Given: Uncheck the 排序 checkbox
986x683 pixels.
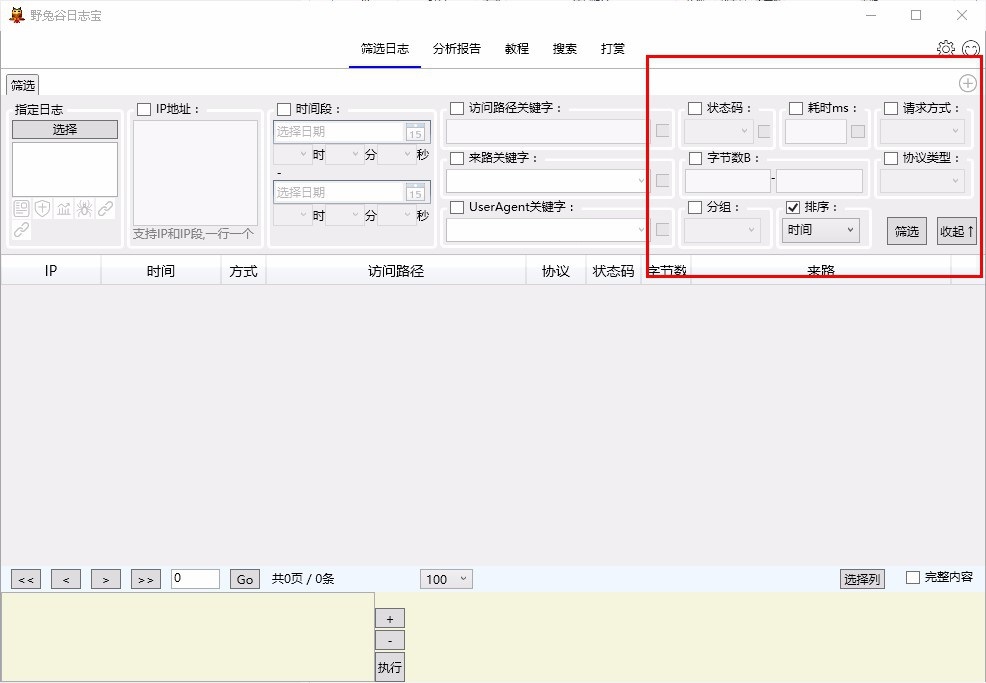Looking at the screenshot, I should (x=793, y=207).
